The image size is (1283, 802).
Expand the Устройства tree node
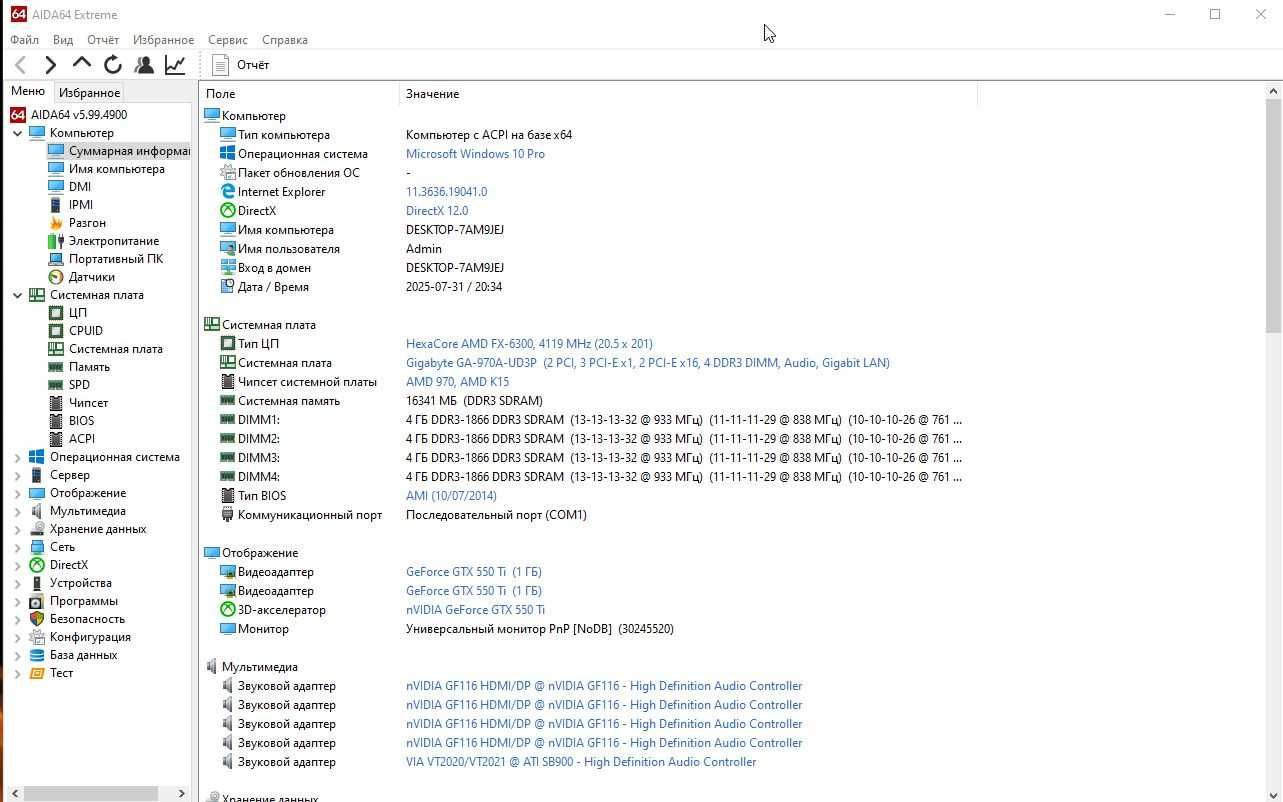[x=17, y=583]
